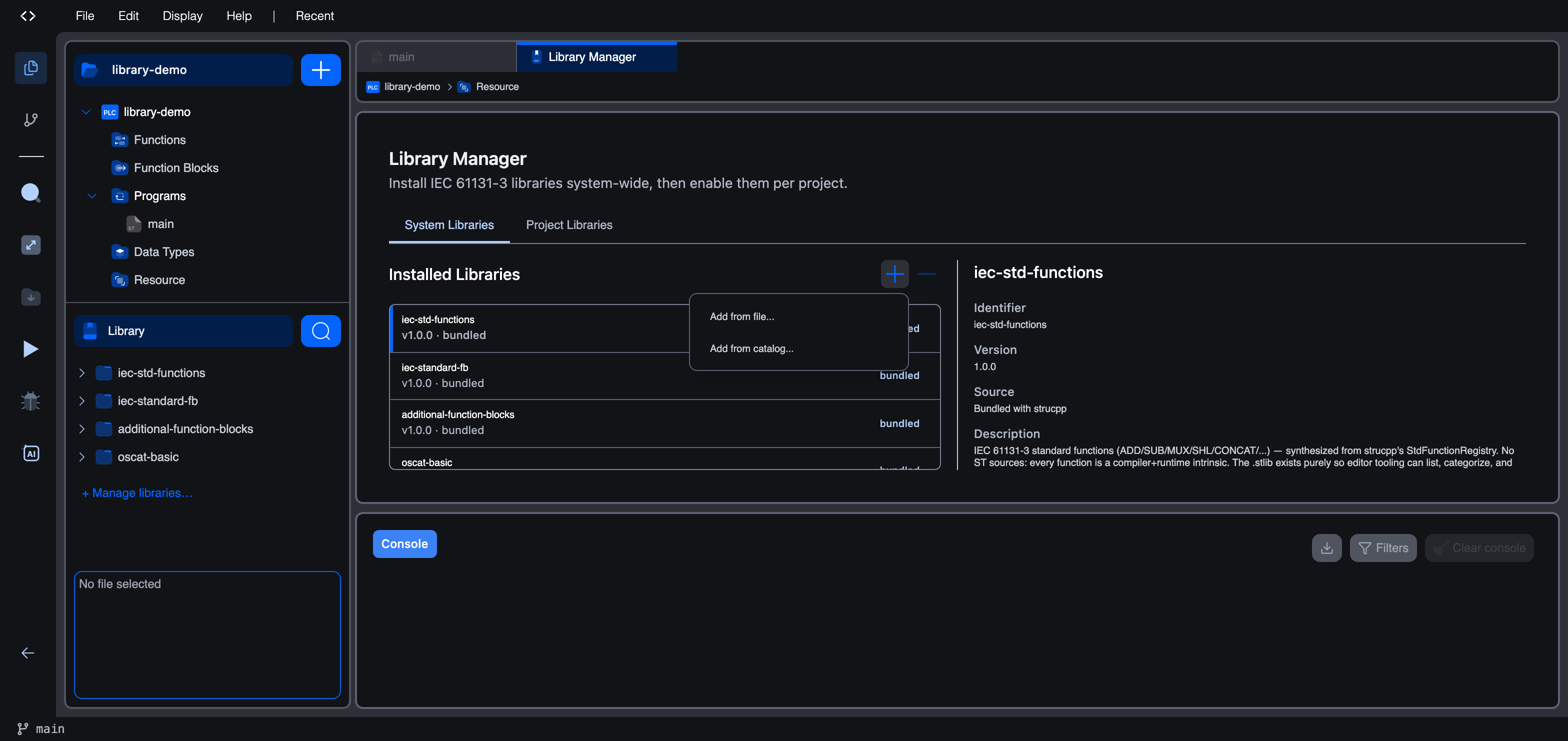
Task: Open the project explorer sidebar icon
Action: 30,67
